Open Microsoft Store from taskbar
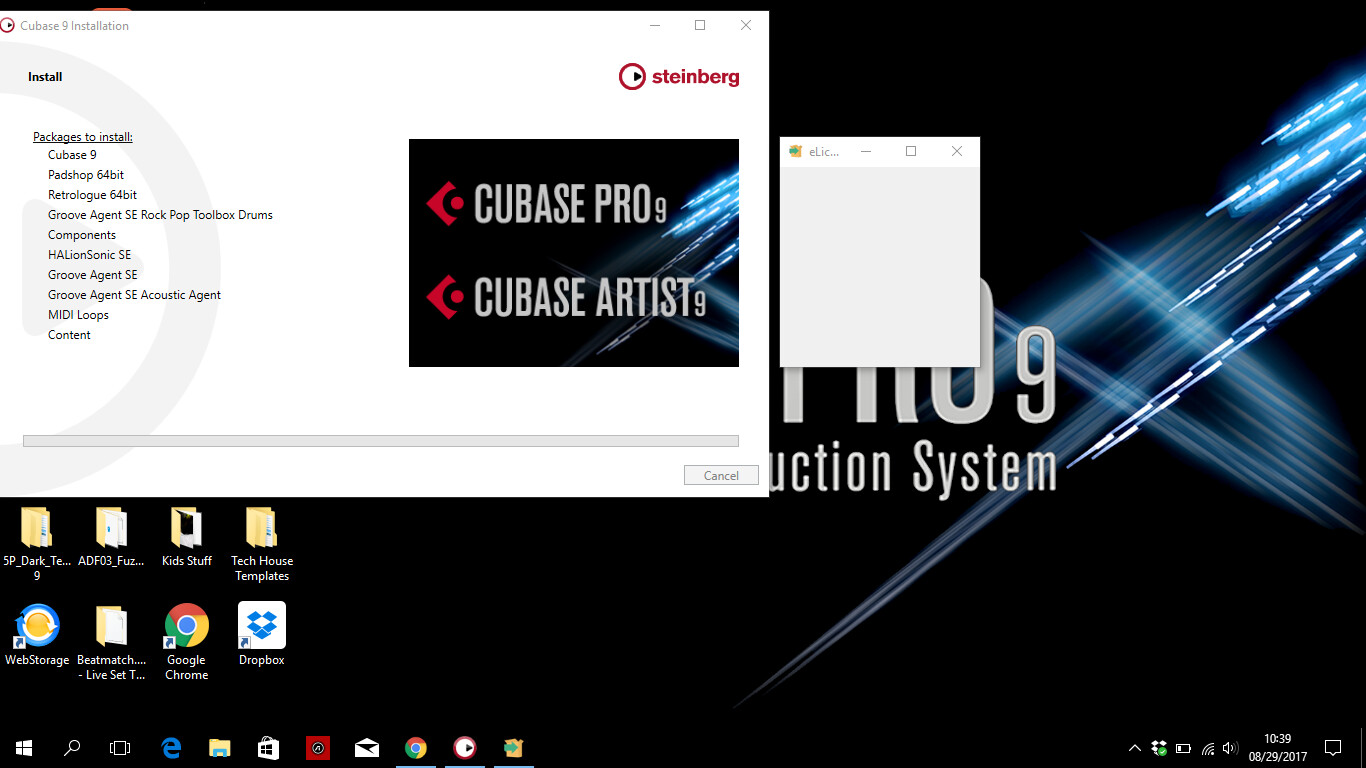 pos(269,747)
